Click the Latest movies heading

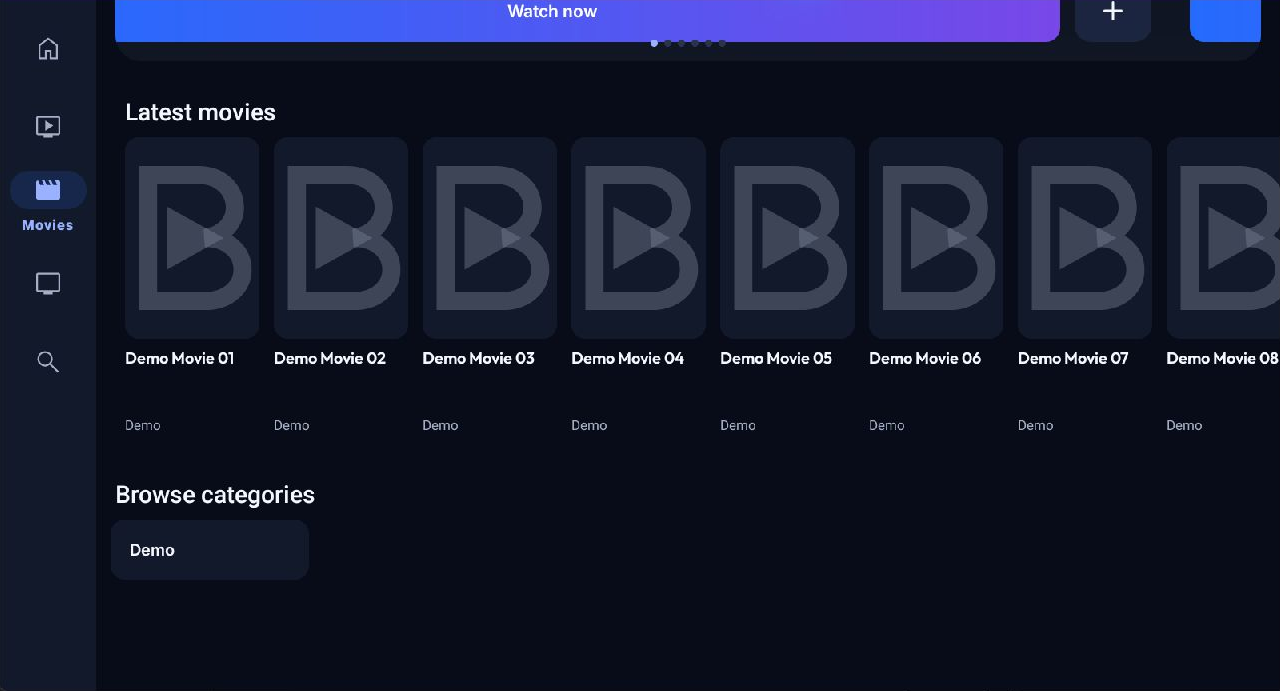pos(201,112)
